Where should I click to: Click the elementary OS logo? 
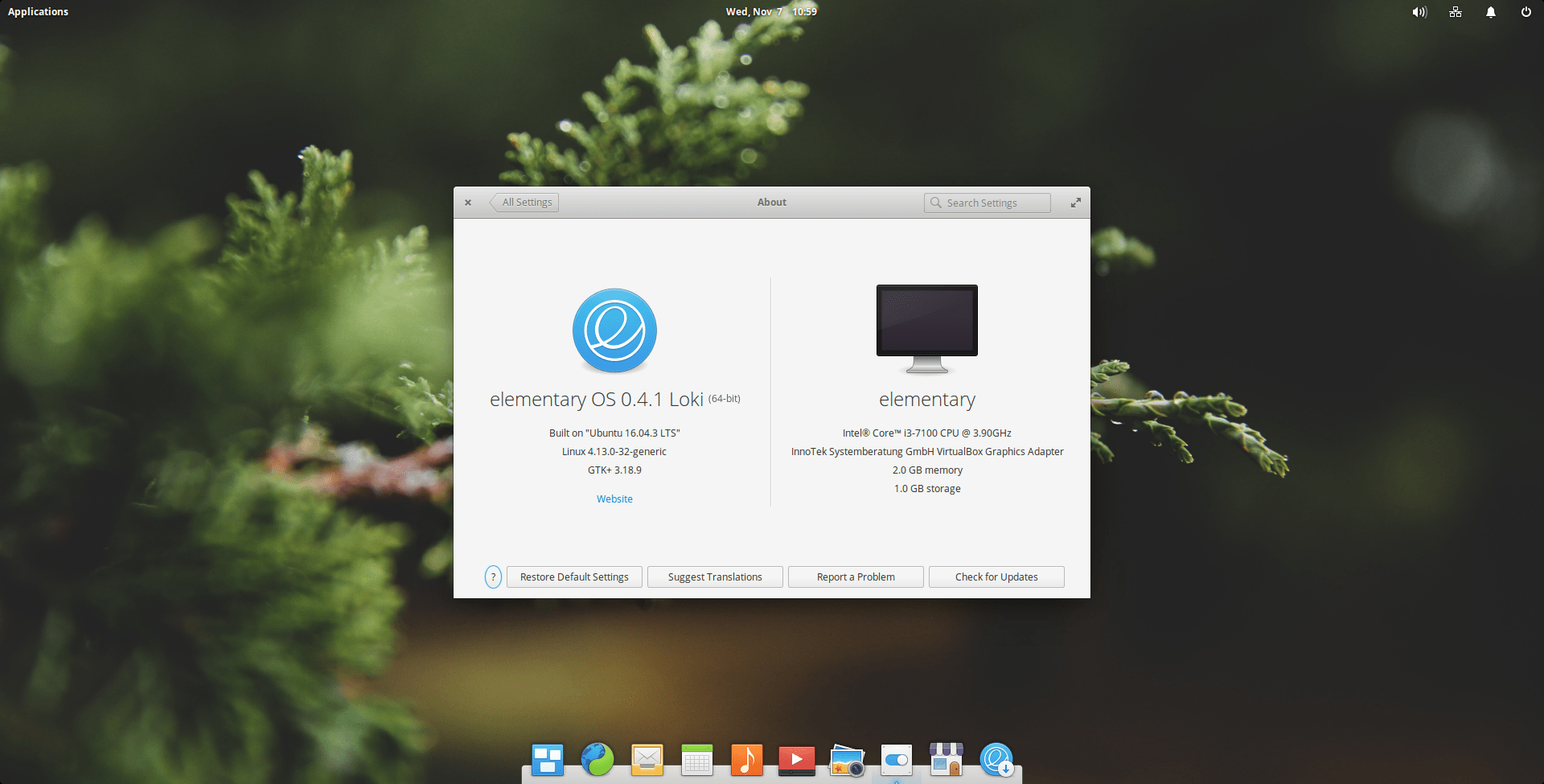(614, 330)
